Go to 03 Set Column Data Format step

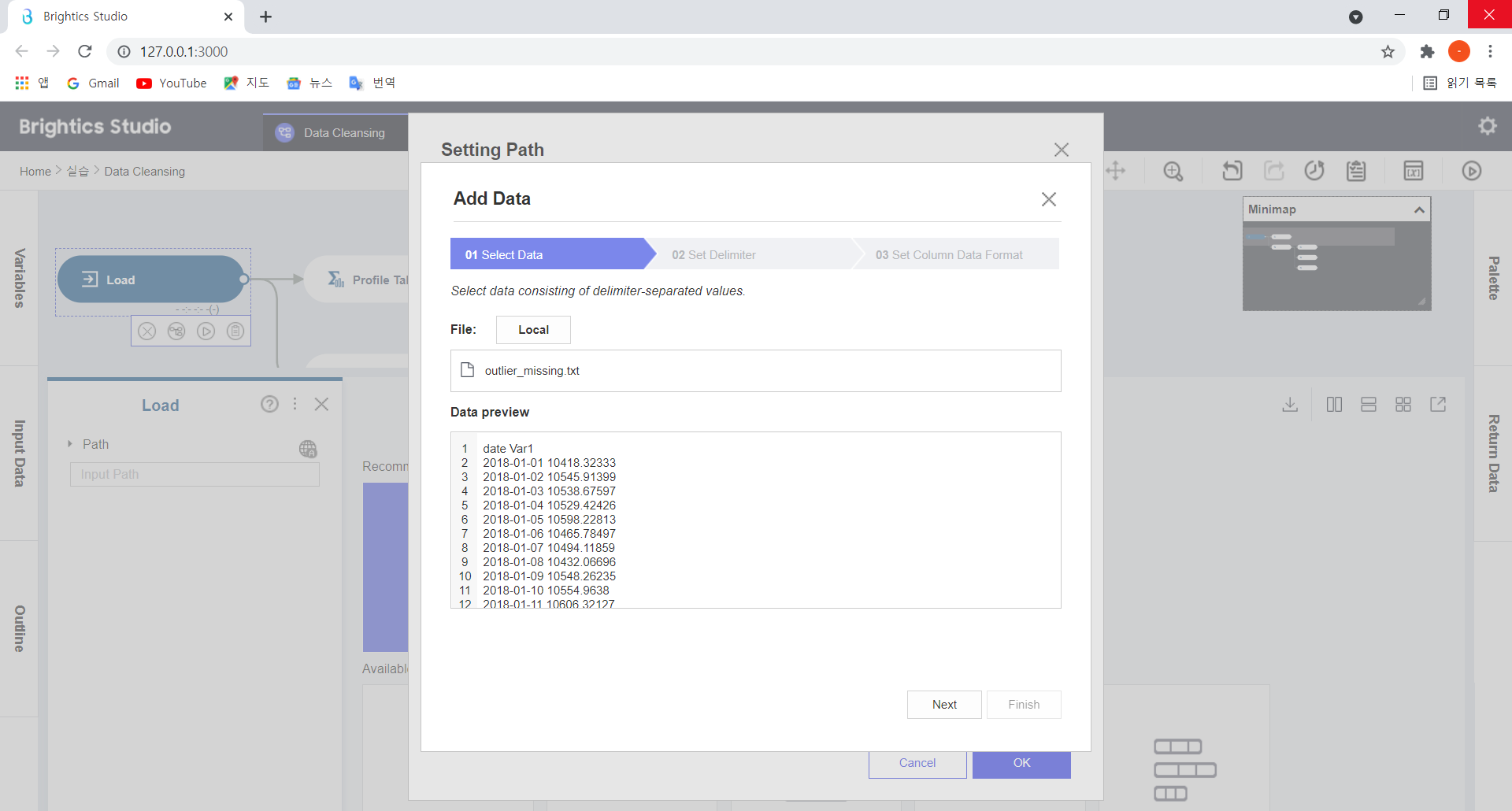[956, 254]
